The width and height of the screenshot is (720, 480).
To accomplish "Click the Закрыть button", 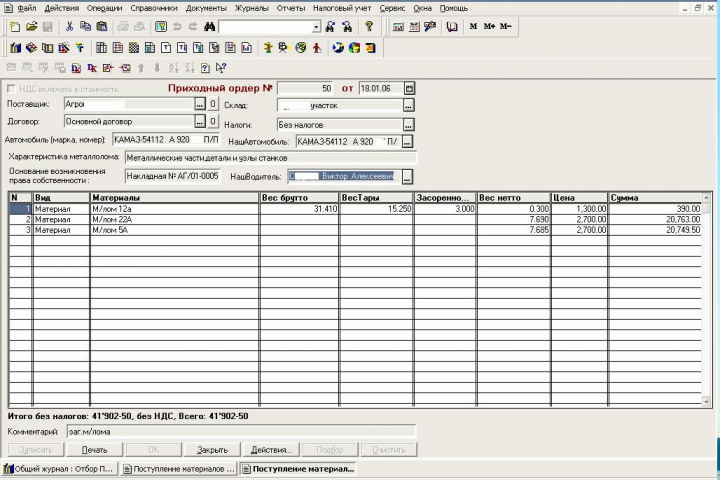I will click(212, 450).
